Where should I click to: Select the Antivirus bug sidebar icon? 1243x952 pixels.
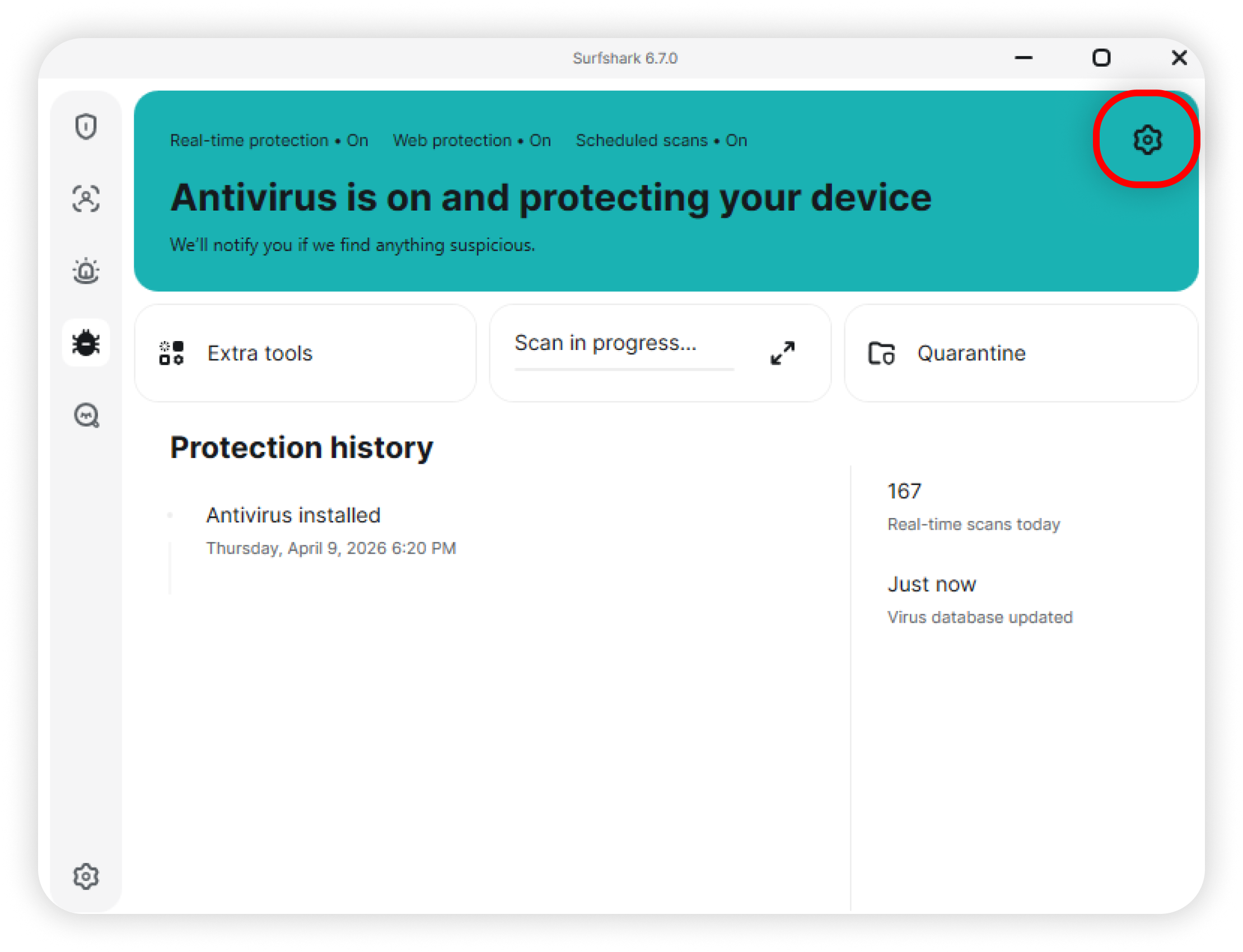point(86,343)
